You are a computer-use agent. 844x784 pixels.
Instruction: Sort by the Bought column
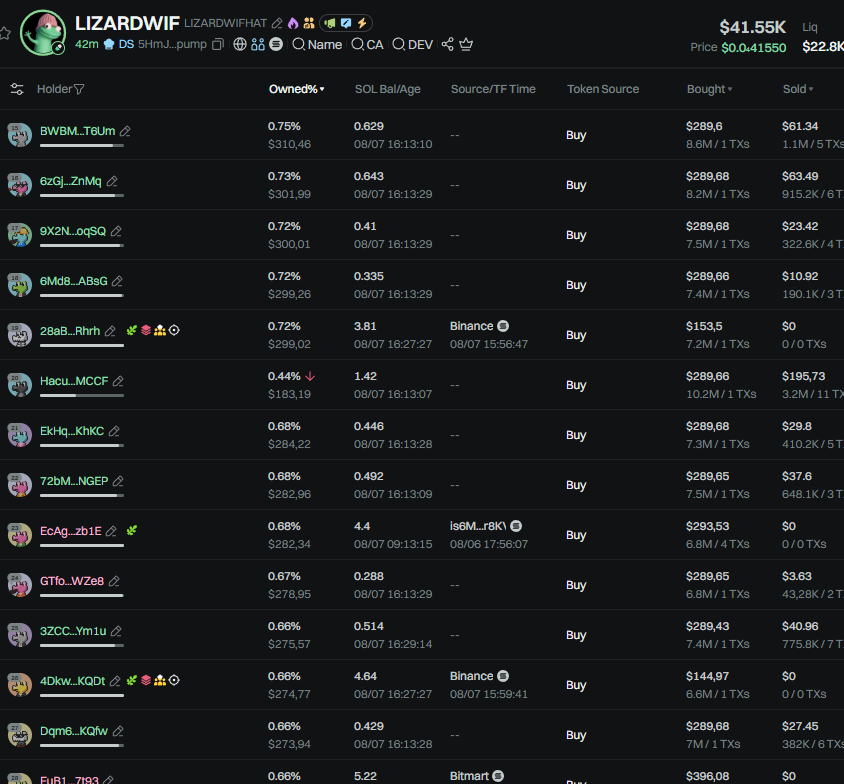(x=709, y=89)
